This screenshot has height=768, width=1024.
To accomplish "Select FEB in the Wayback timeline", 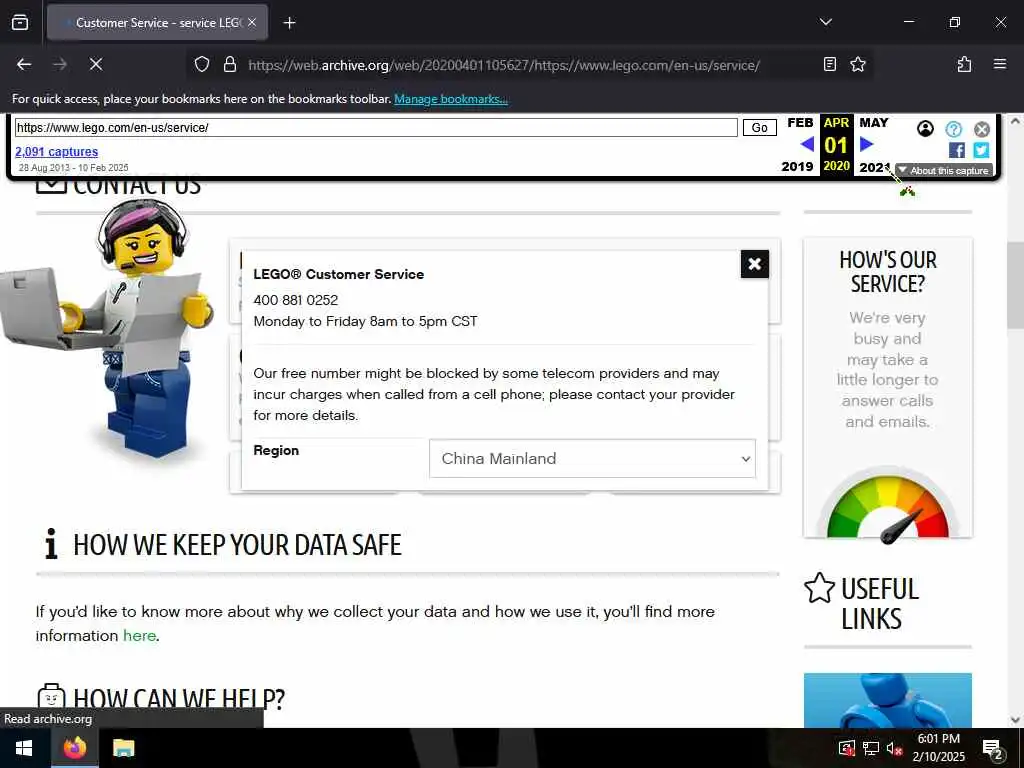I will (800, 123).
